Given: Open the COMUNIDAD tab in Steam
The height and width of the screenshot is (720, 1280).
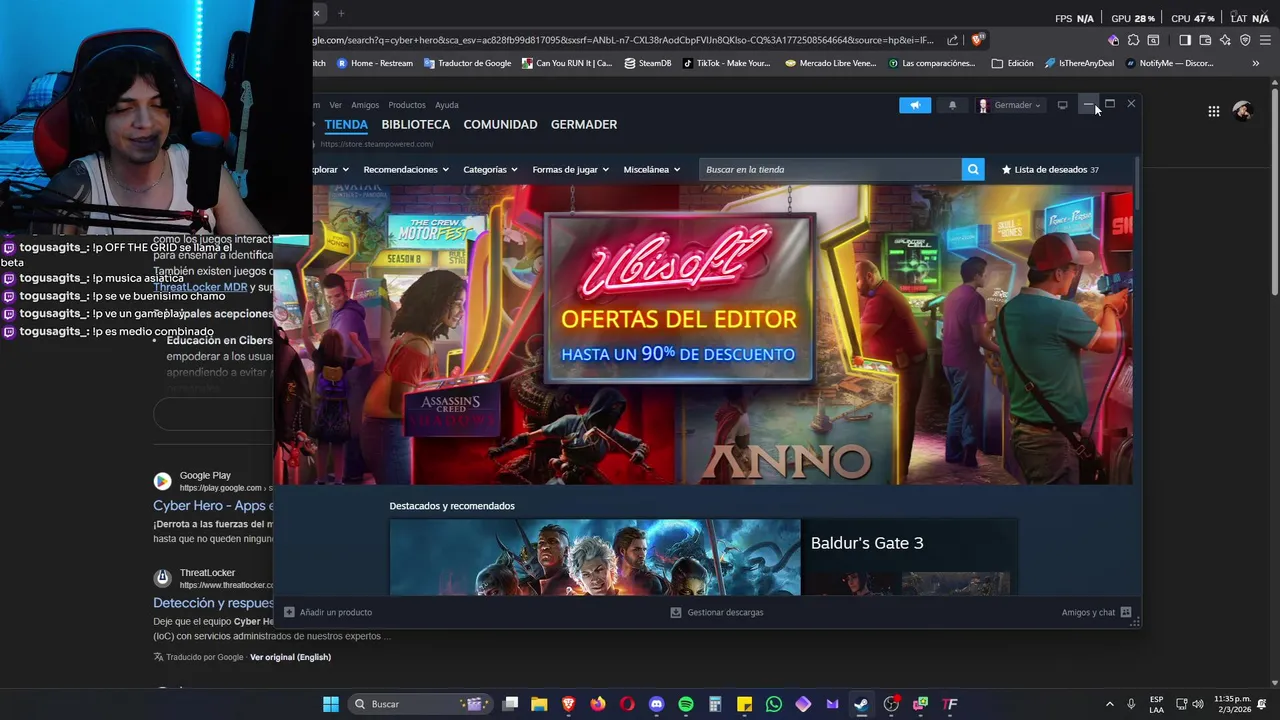Looking at the screenshot, I should pos(500,124).
